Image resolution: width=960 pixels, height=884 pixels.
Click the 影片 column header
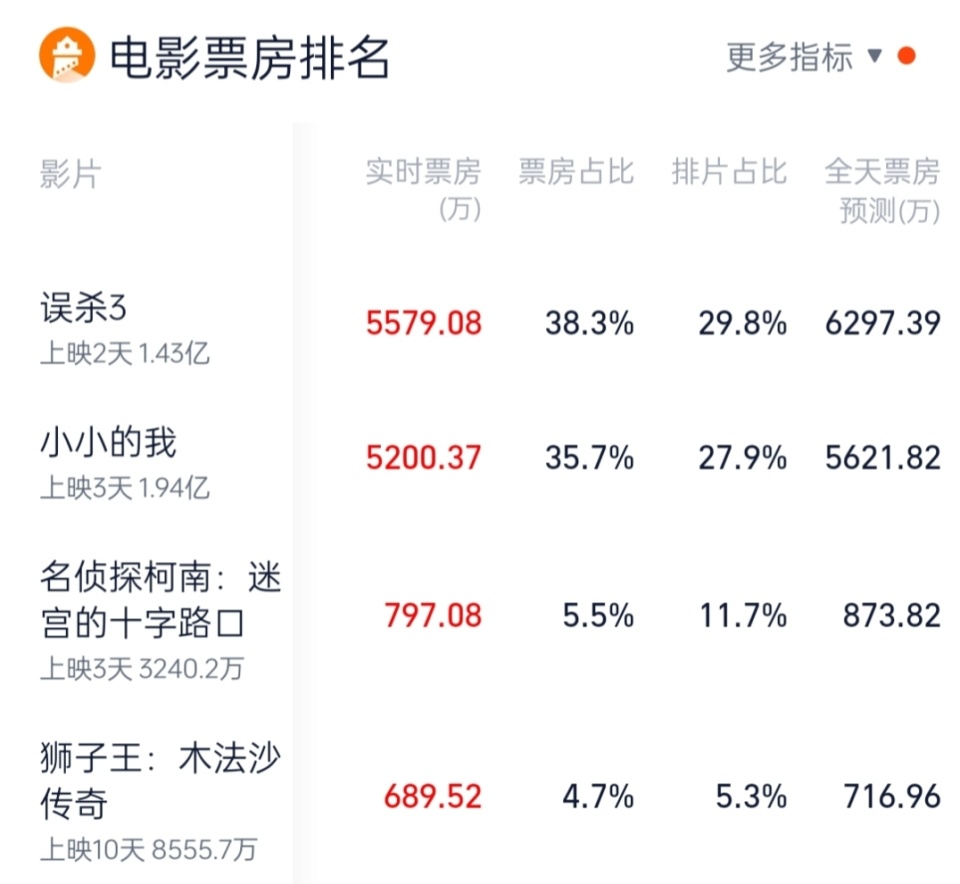pos(70,174)
